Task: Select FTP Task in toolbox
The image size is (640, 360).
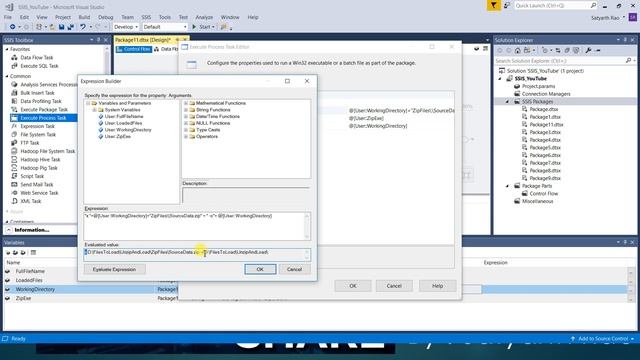Action: [30, 143]
